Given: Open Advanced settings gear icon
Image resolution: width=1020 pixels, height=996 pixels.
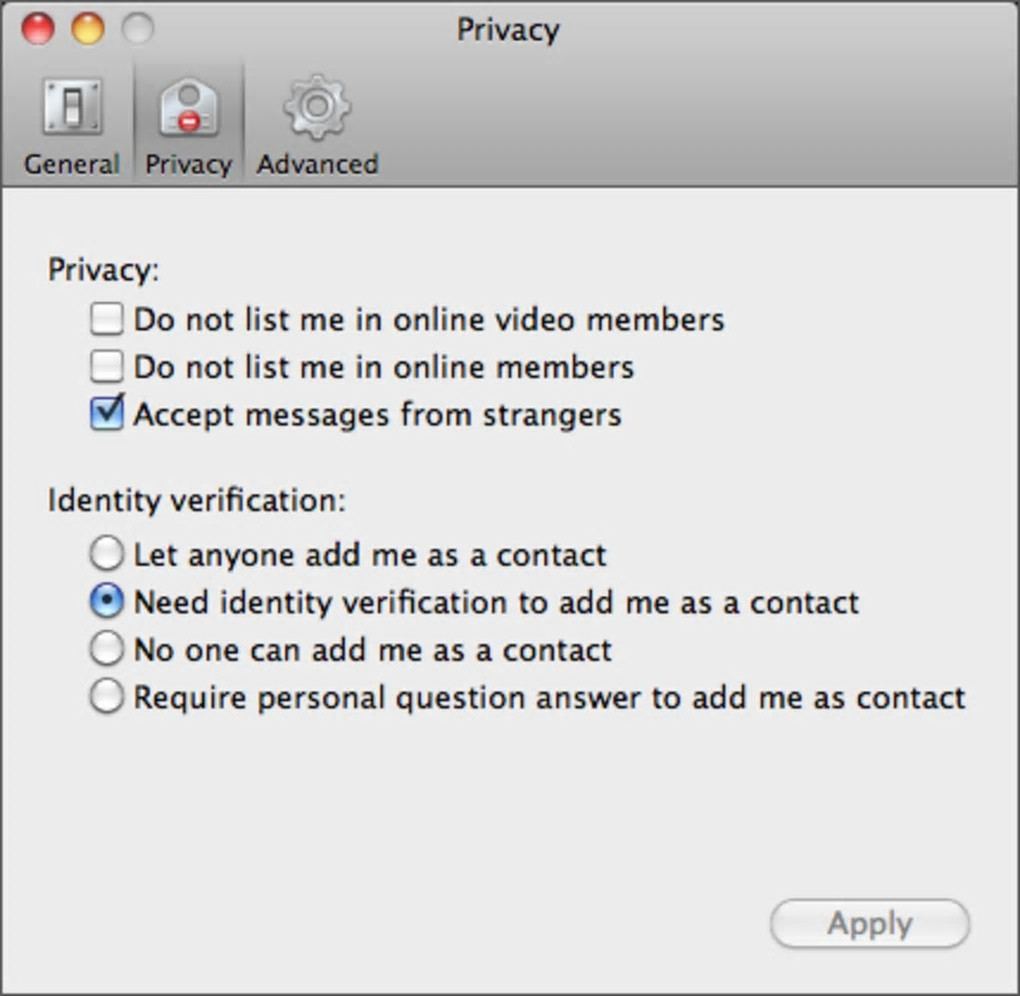Looking at the screenshot, I should pos(317,107).
